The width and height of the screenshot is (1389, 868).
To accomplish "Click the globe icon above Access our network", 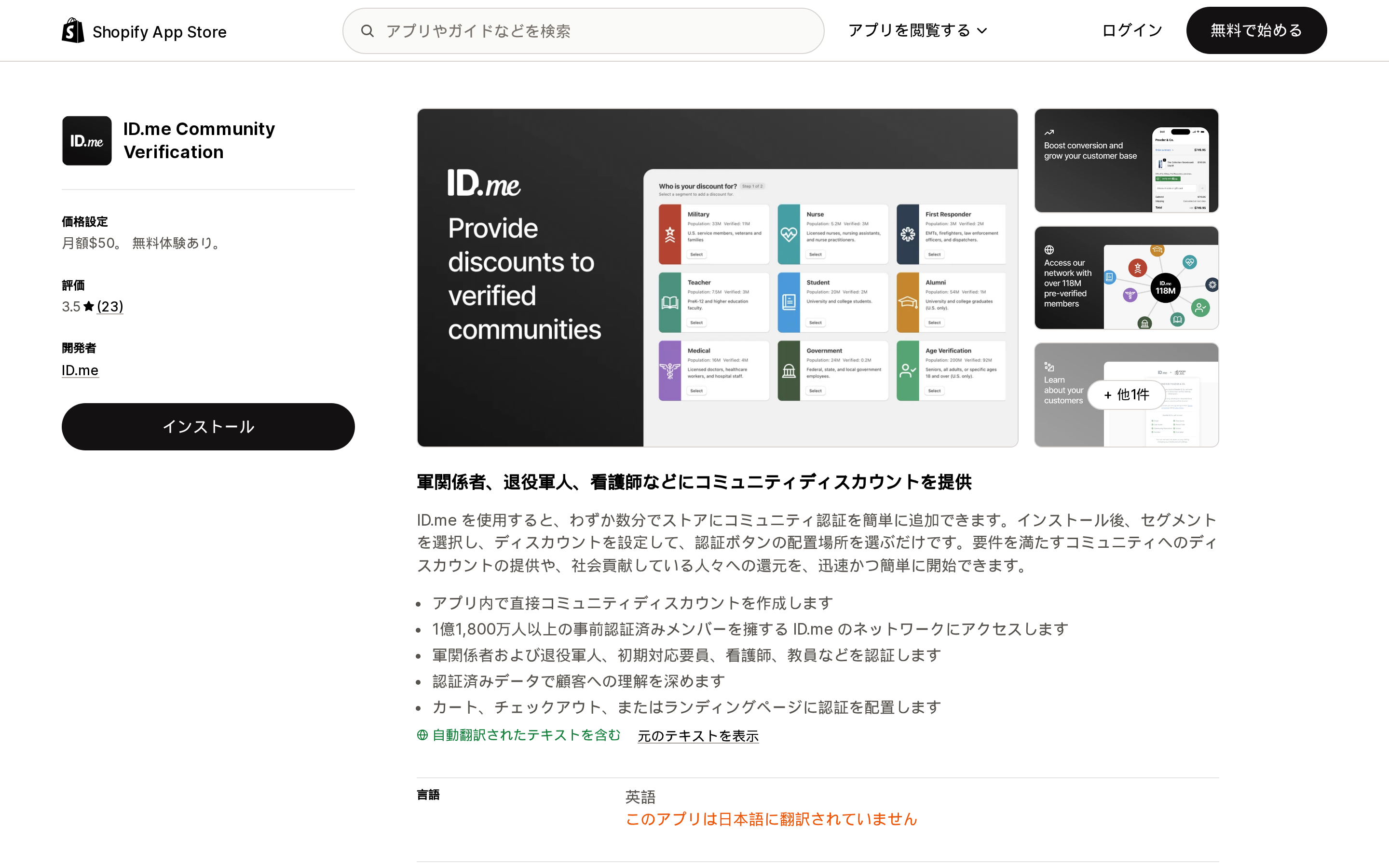I will (x=1049, y=250).
